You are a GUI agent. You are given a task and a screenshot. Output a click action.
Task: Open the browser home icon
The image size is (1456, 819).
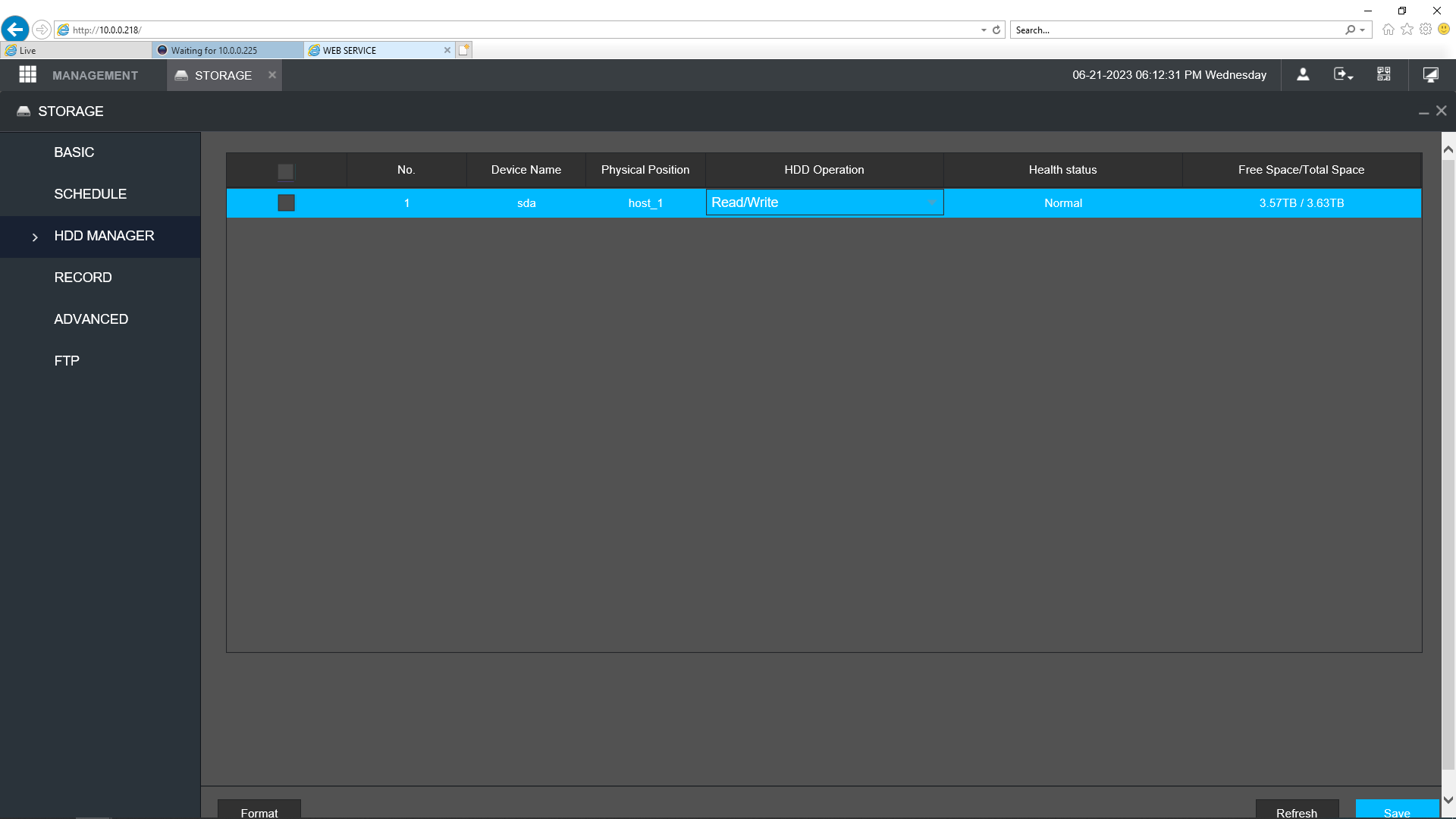pyautogui.click(x=1389, y=30)
